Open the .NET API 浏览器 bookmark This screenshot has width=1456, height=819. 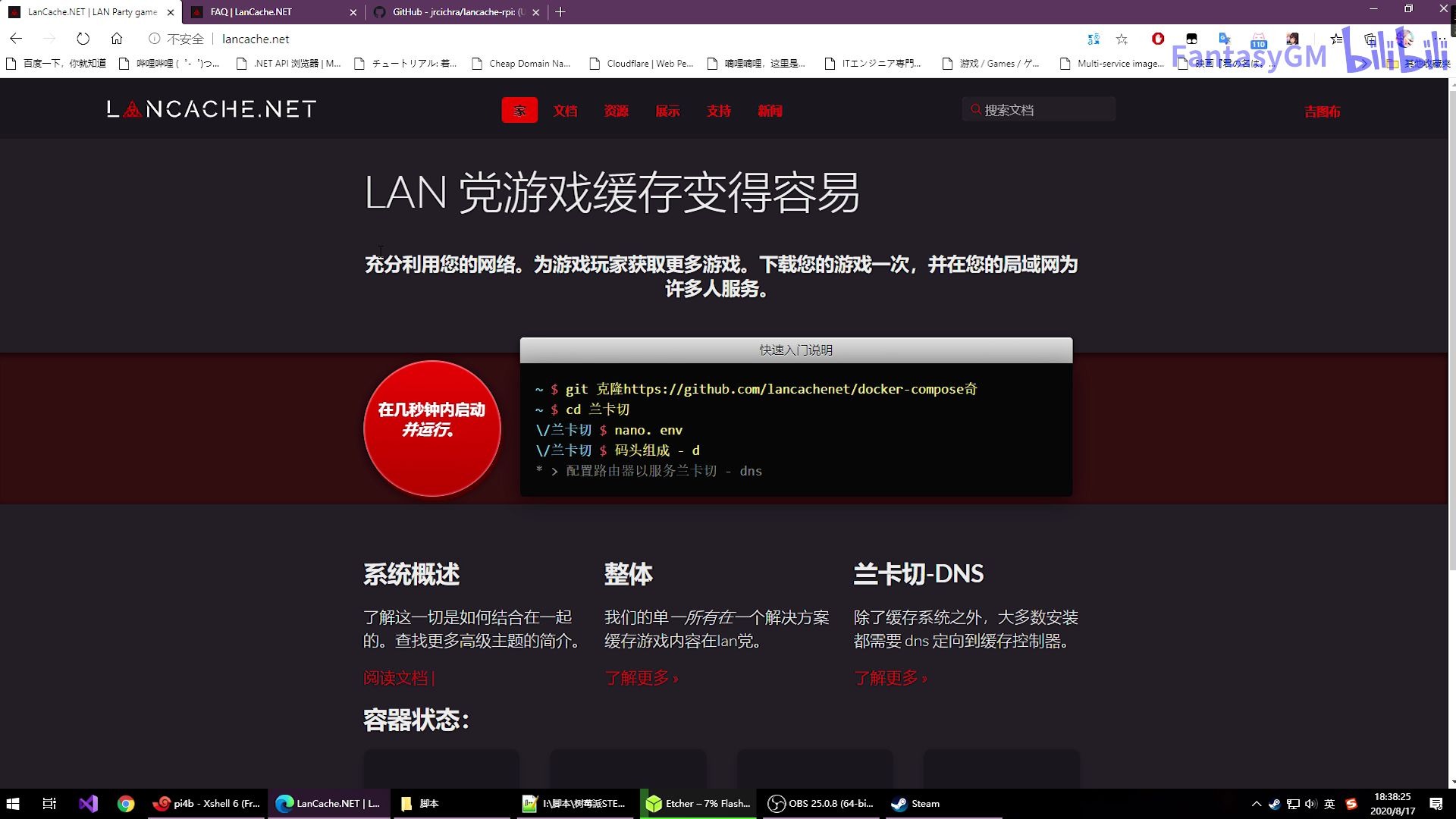point(289,64)
